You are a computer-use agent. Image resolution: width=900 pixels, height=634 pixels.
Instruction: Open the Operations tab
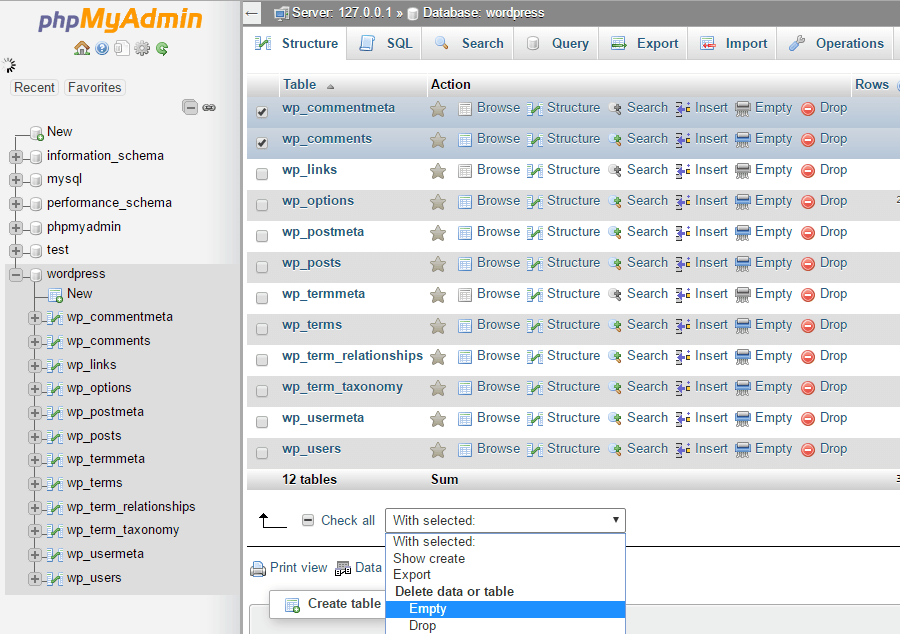click(x=836, y=44)
